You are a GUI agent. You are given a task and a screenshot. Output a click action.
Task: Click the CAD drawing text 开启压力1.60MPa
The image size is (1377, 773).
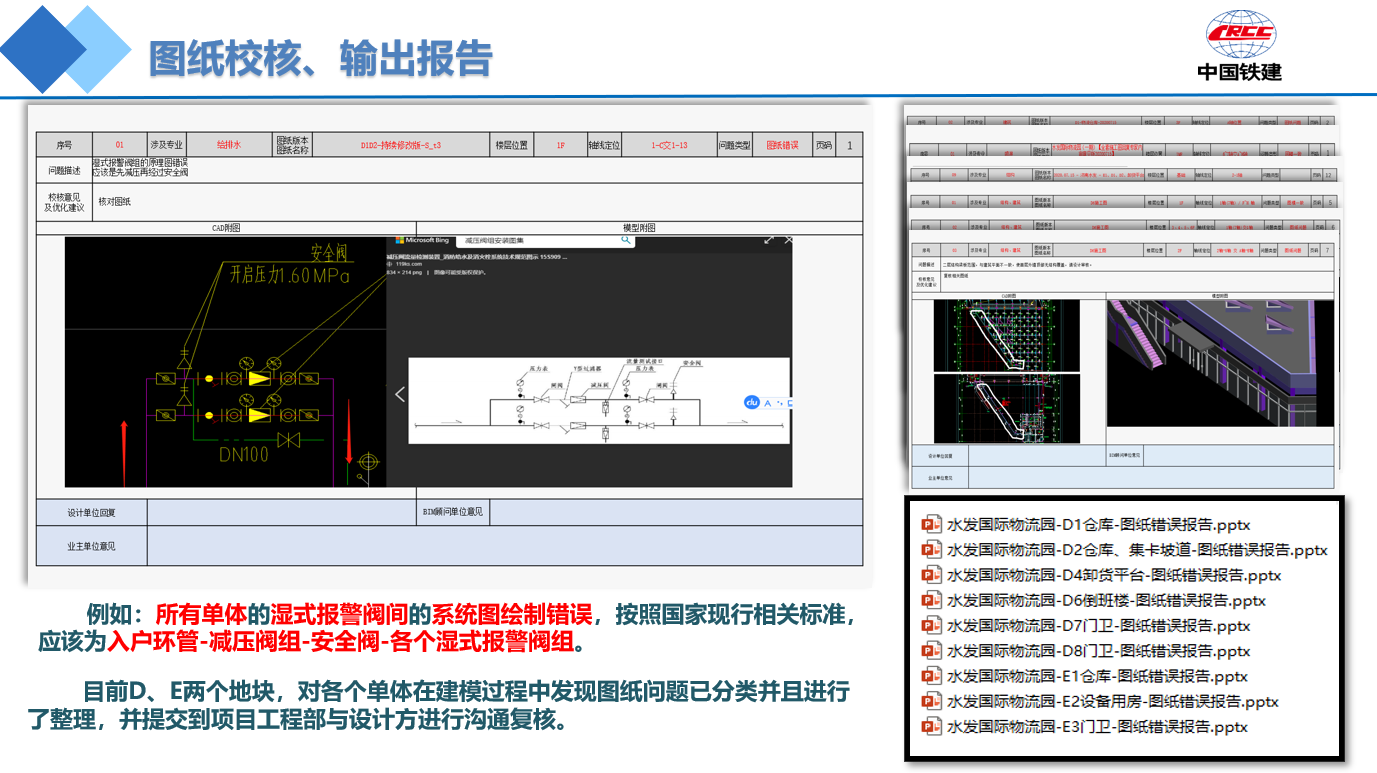tap(290, 276)
